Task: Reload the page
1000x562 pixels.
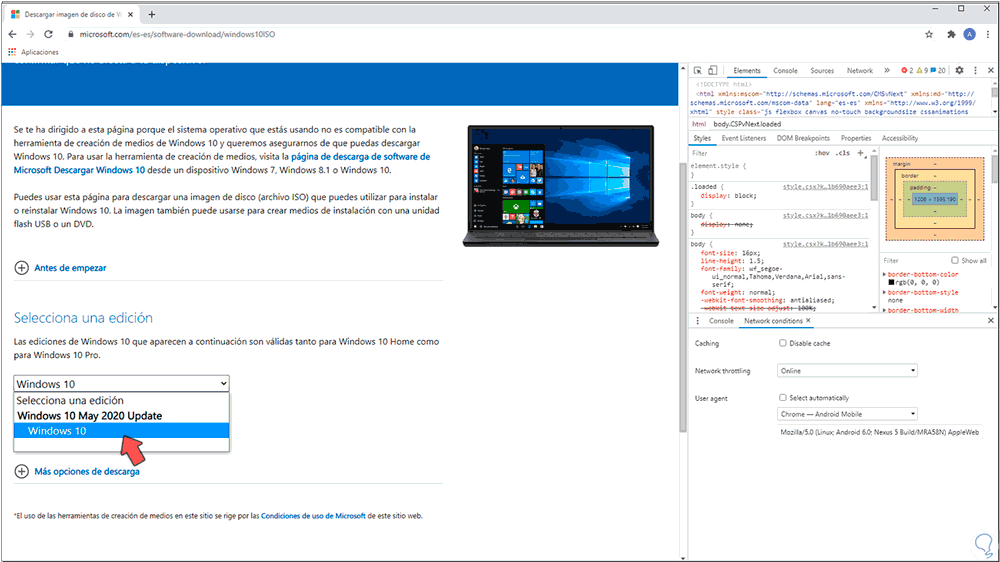Action: point(48,34)
